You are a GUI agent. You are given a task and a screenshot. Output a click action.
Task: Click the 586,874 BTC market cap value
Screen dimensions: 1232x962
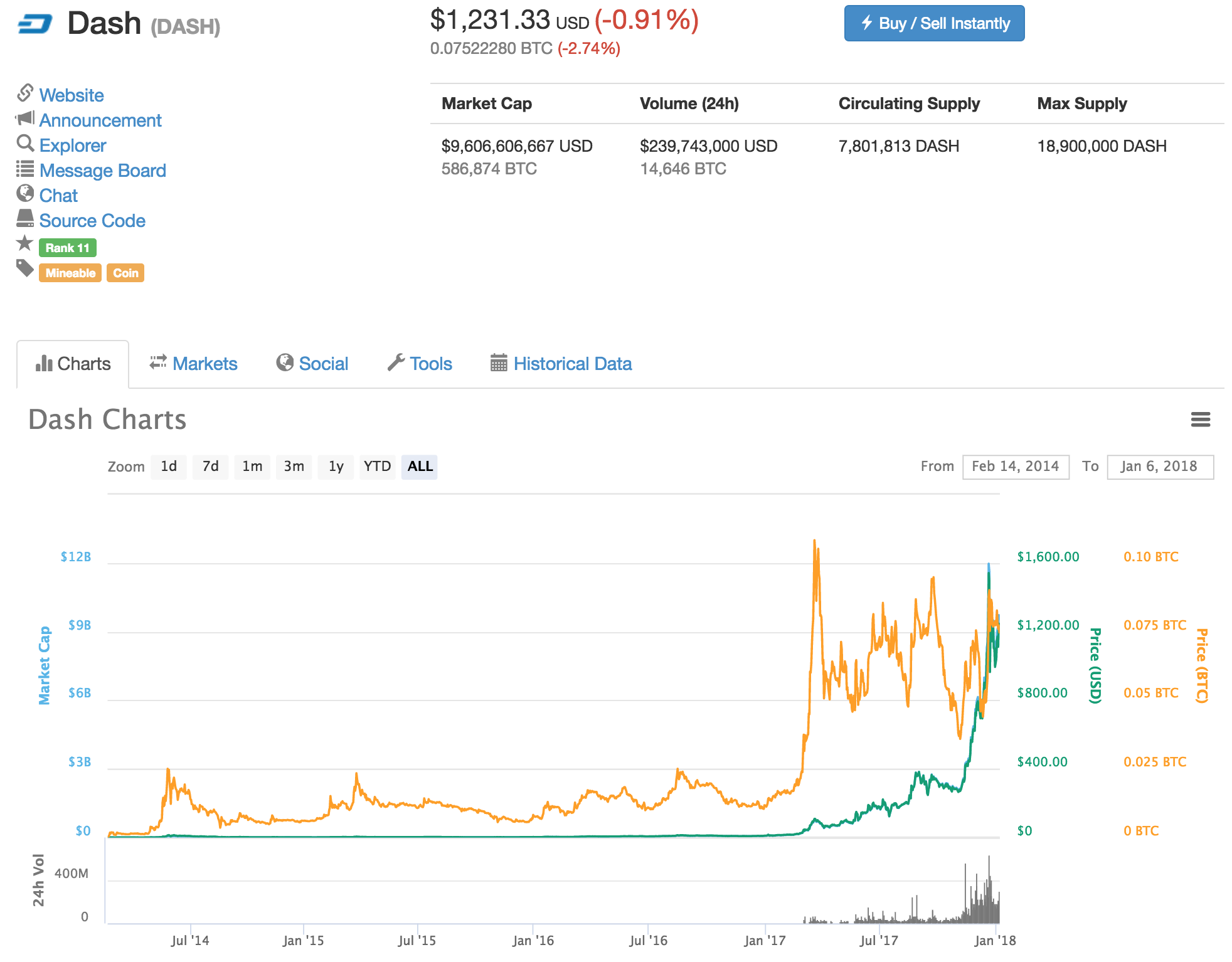pyautogui.click(x=489, y=169)
